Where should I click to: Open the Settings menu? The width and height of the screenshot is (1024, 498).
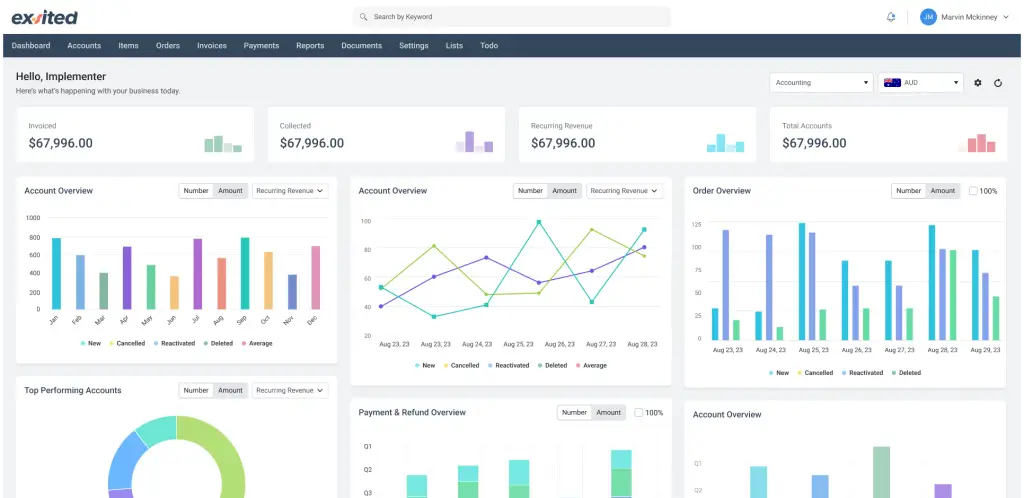tap(414, 46)
